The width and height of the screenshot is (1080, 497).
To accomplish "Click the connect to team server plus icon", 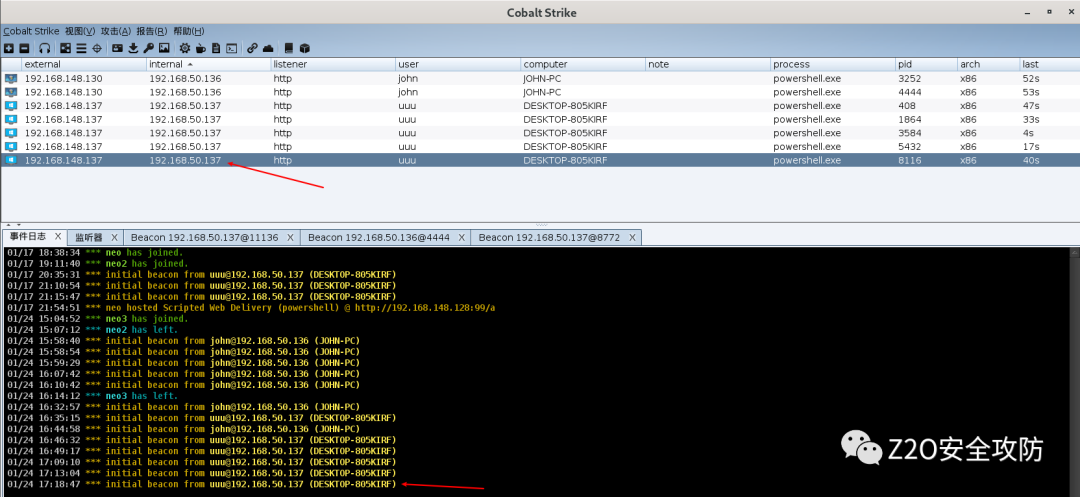I will click(9, 48).
